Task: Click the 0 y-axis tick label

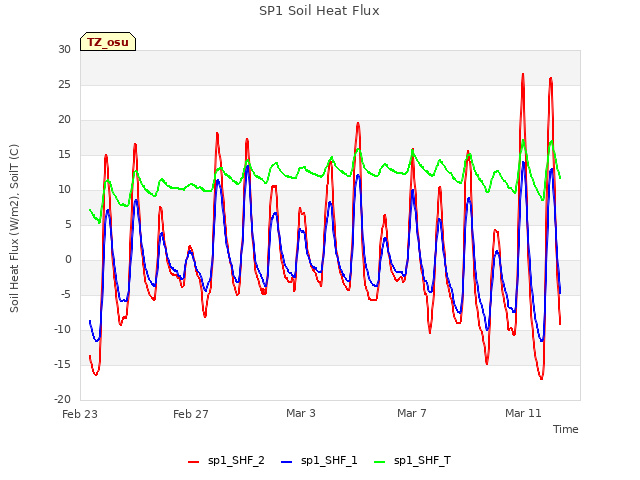Action: click(x=68, y=260)
